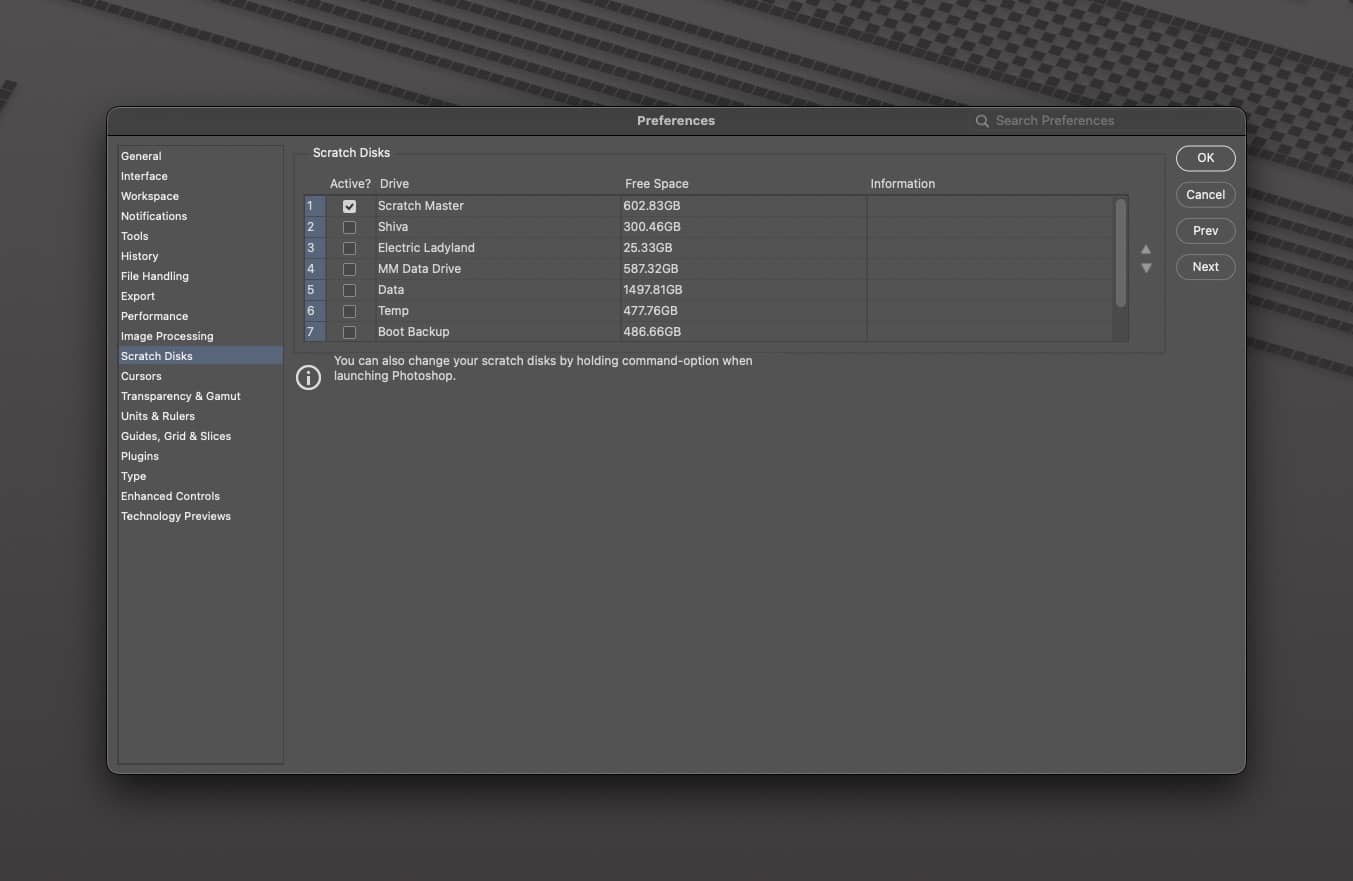Click the down arrow to lower drive priority
The width and height of the screenshot is (1353, 881).
pos(1146,268)
